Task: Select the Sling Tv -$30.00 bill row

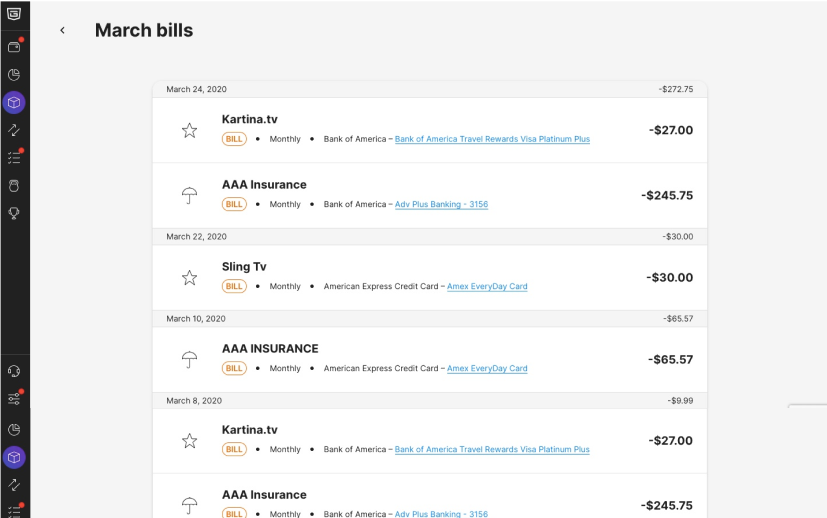Action: 430,277
